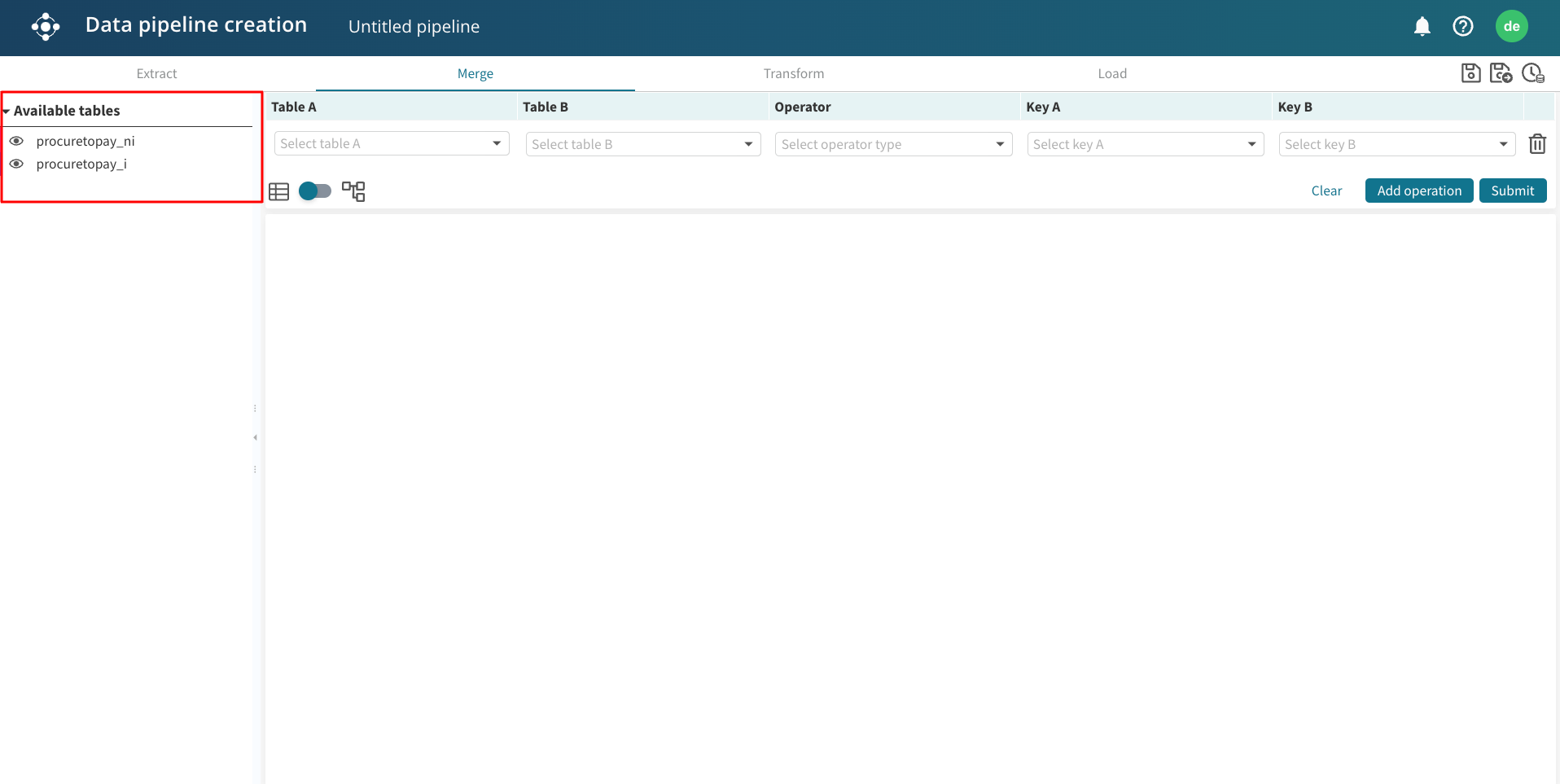
Task: Click the app logo icon in header
Action: [46, 27]
